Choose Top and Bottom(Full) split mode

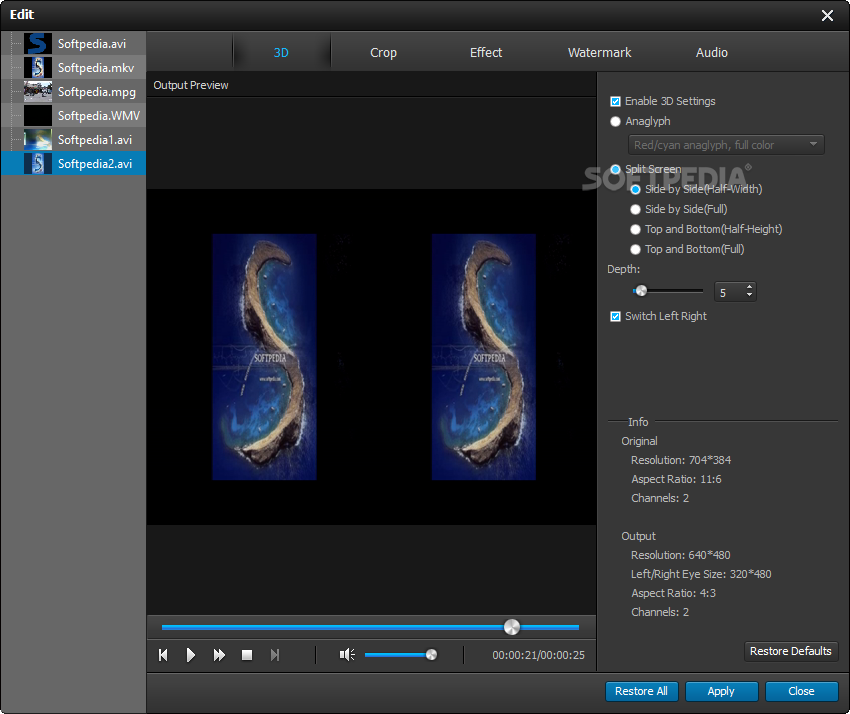click(x=636, y=249)
